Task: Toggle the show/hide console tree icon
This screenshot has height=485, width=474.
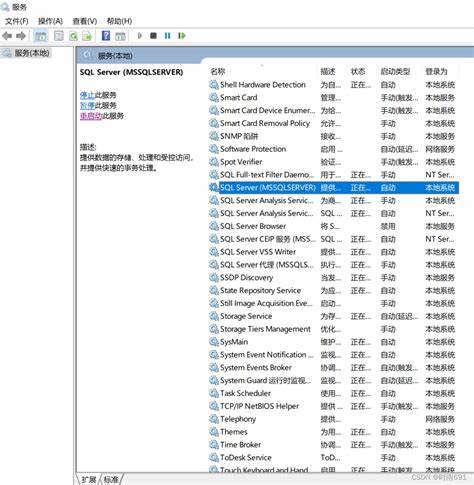Action: 41,36
